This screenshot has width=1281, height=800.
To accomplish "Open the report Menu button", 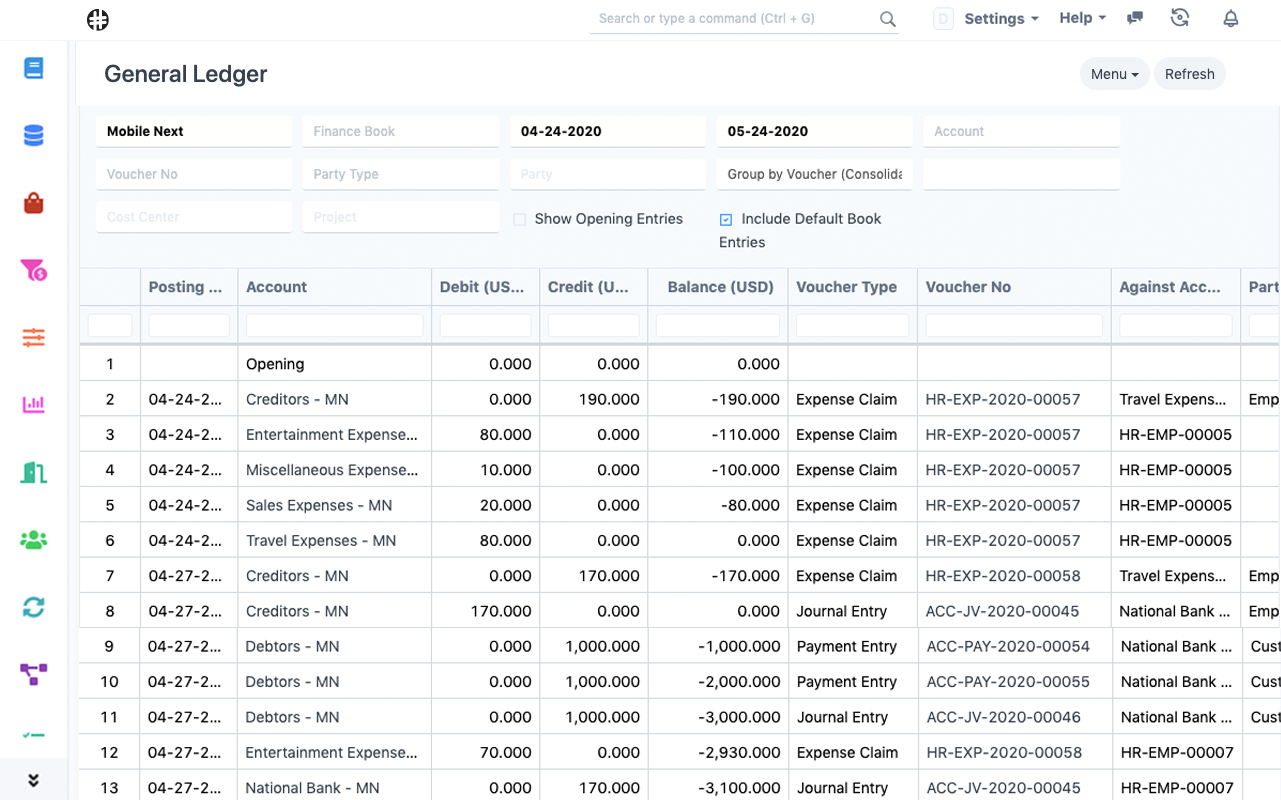I will pos(1114,74).
